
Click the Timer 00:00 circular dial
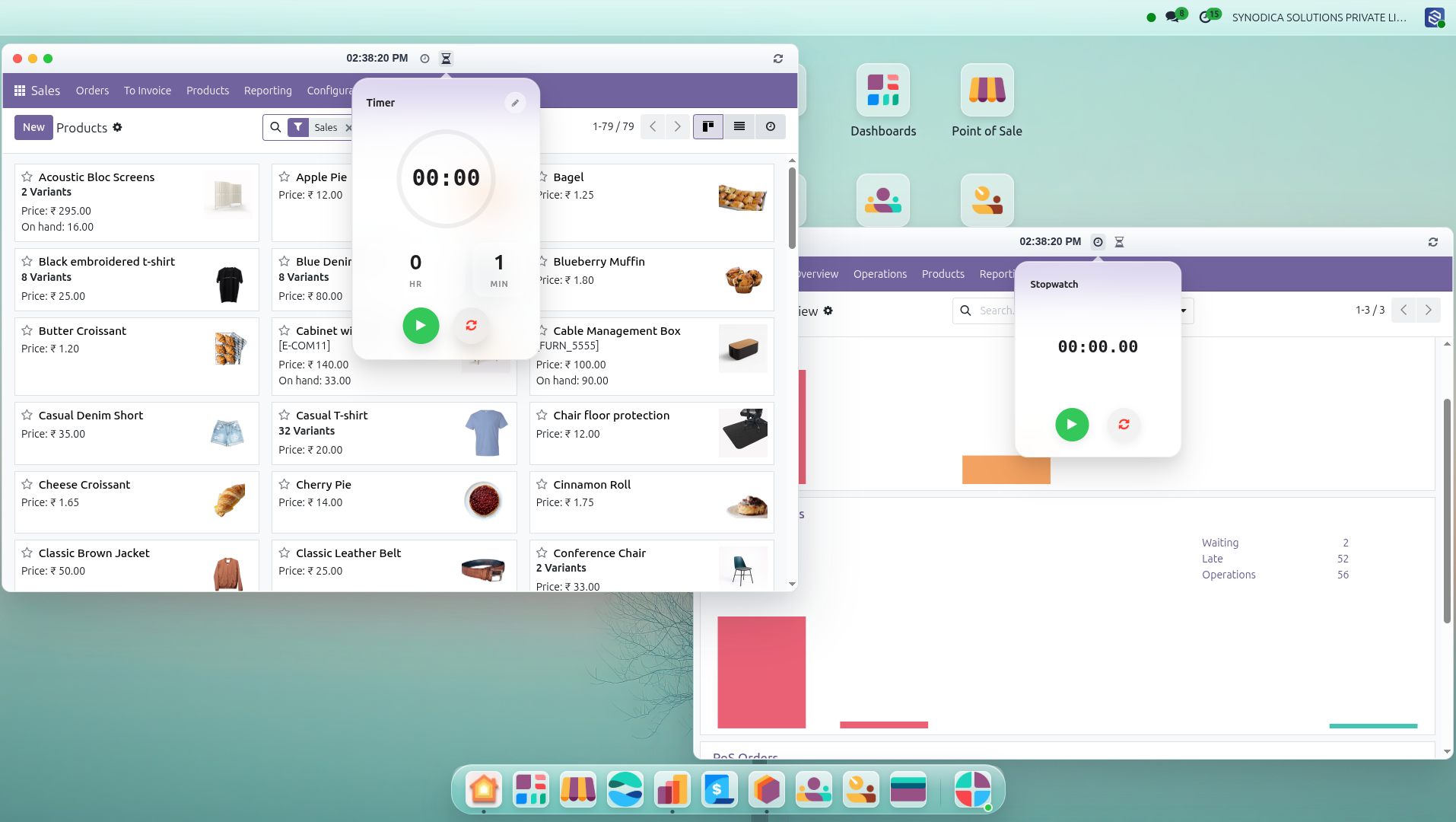click(x=446, y=178)
